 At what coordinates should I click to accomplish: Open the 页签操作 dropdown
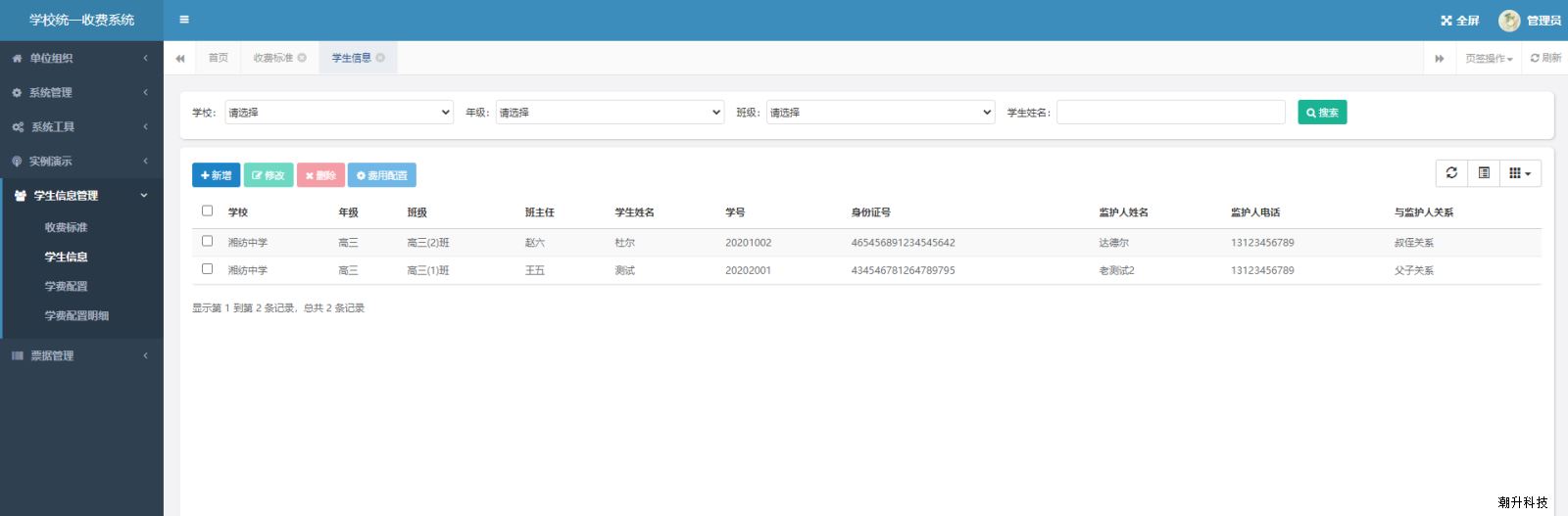point(1489,58)
